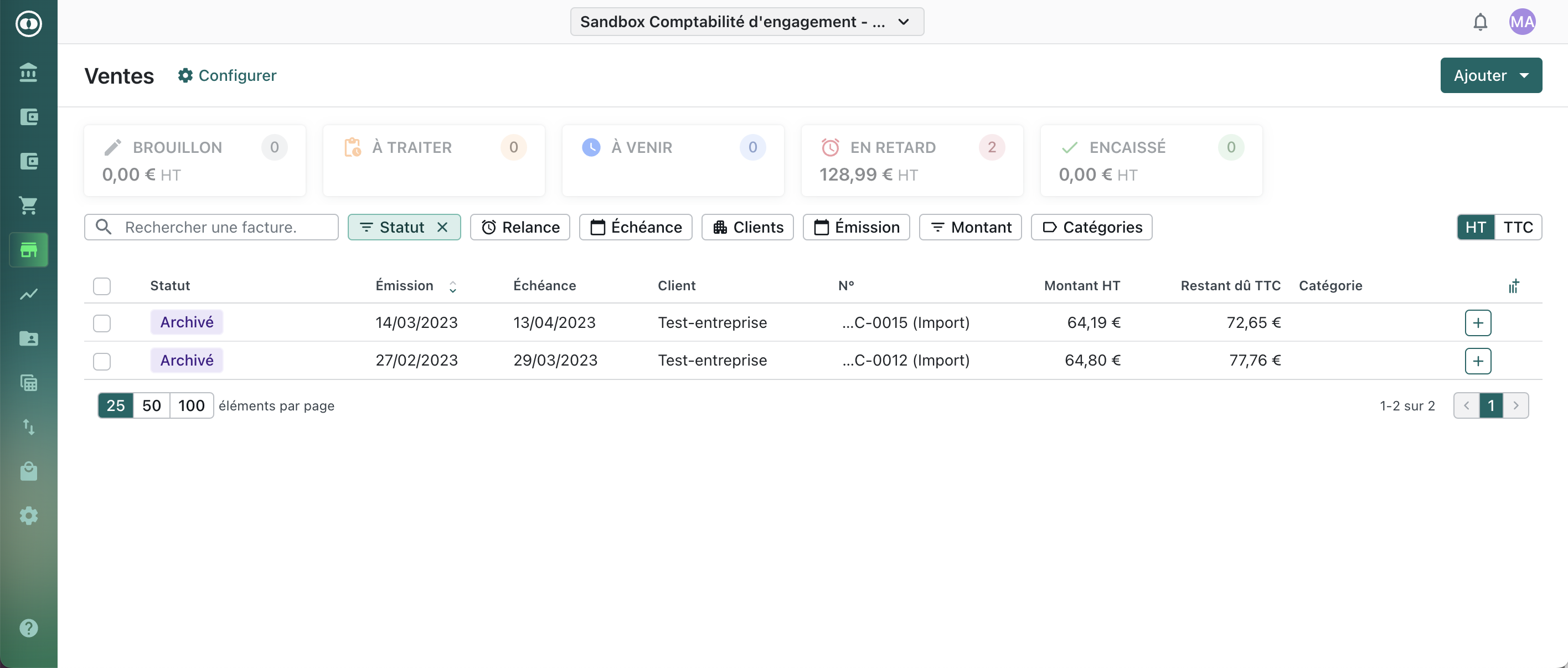
Task: Click the invoice search field
Action: click(219, 227)
